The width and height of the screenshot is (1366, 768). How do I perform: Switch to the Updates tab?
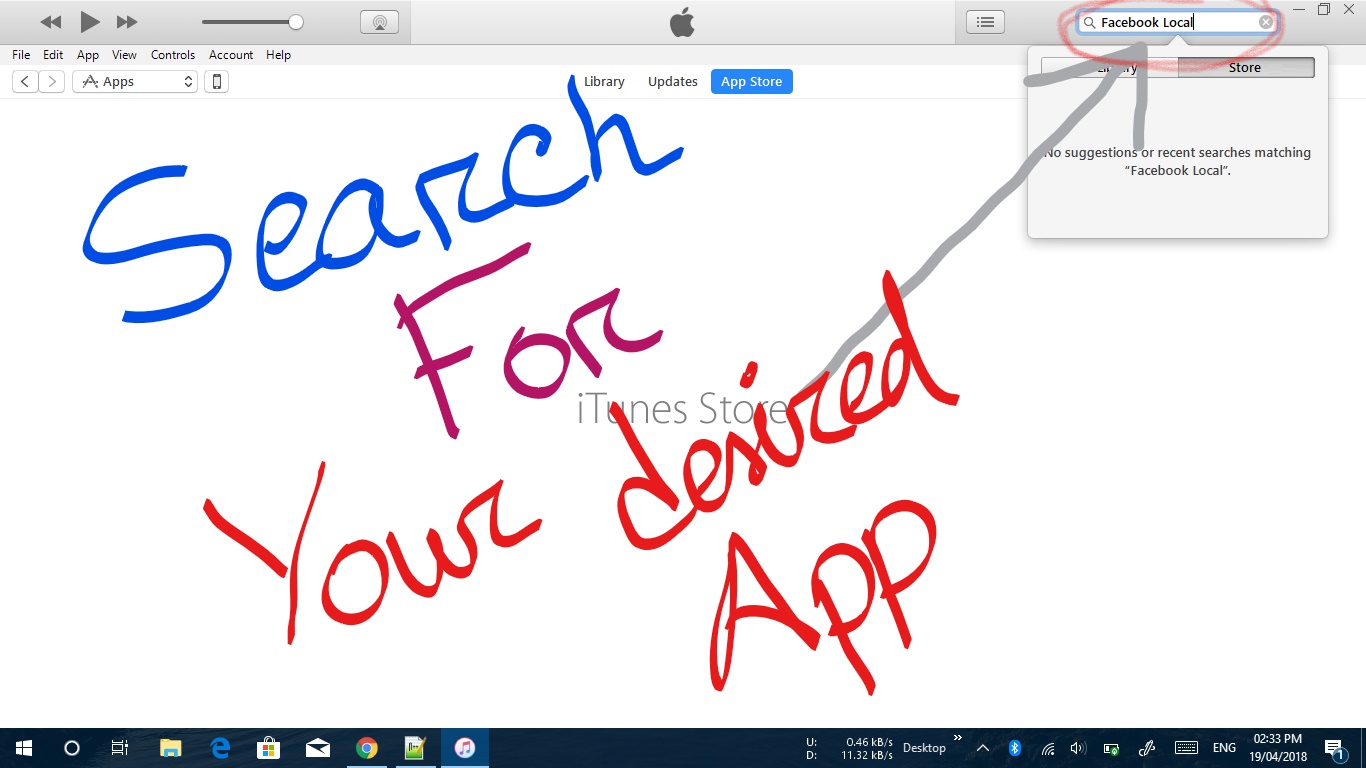coord(673,82)
